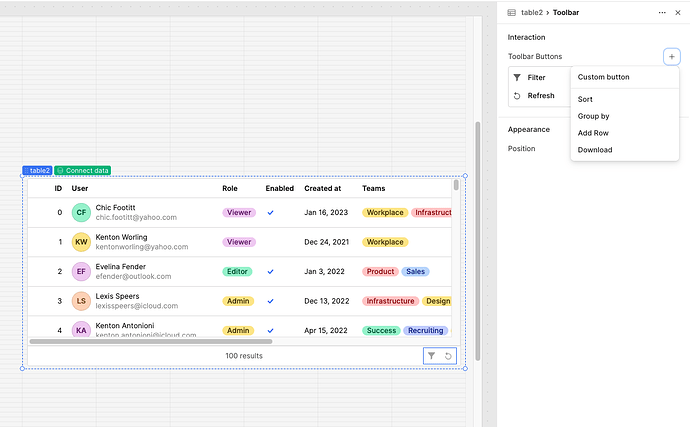The height and width of the screenshot is (427, 690).
Task: Click the plus icon beside Toolbar Buttons
Action: [x=671, y=57]
